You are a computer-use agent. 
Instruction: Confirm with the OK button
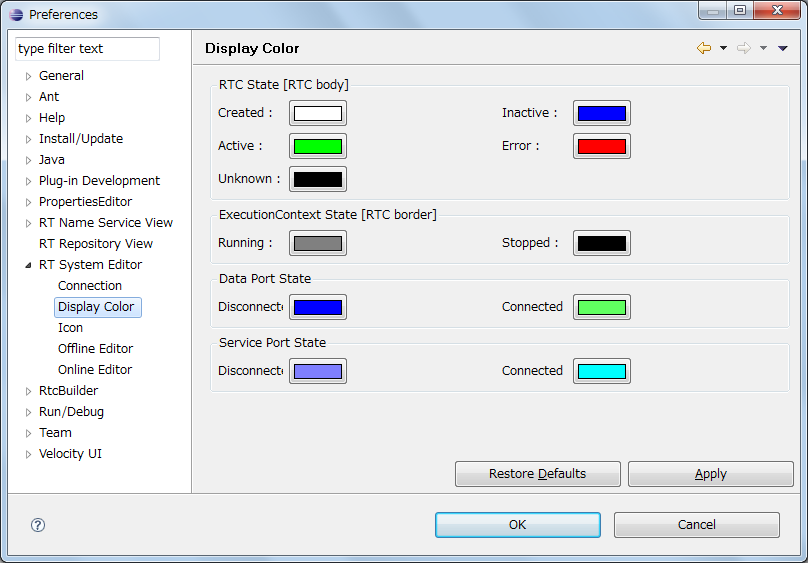click(517, 525)
